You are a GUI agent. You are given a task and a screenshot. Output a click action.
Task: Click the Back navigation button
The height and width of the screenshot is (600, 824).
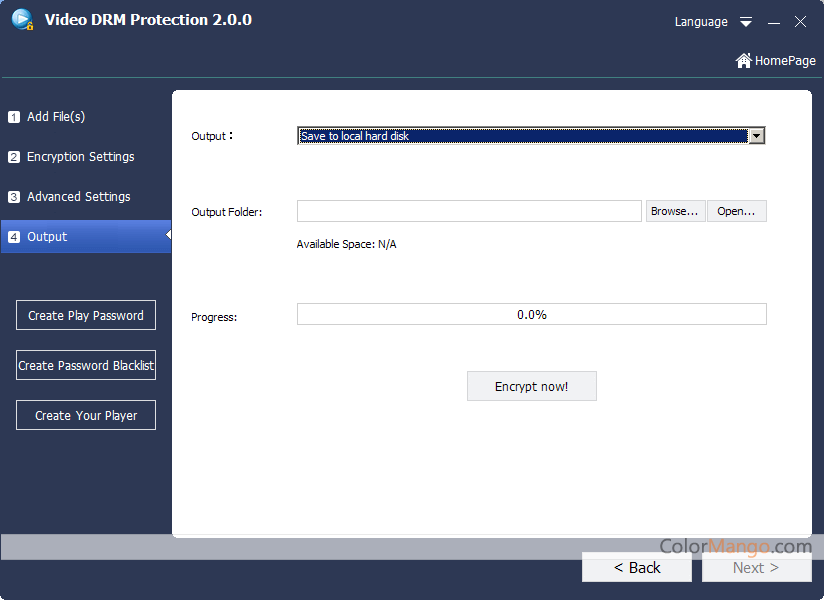point(636,567)
